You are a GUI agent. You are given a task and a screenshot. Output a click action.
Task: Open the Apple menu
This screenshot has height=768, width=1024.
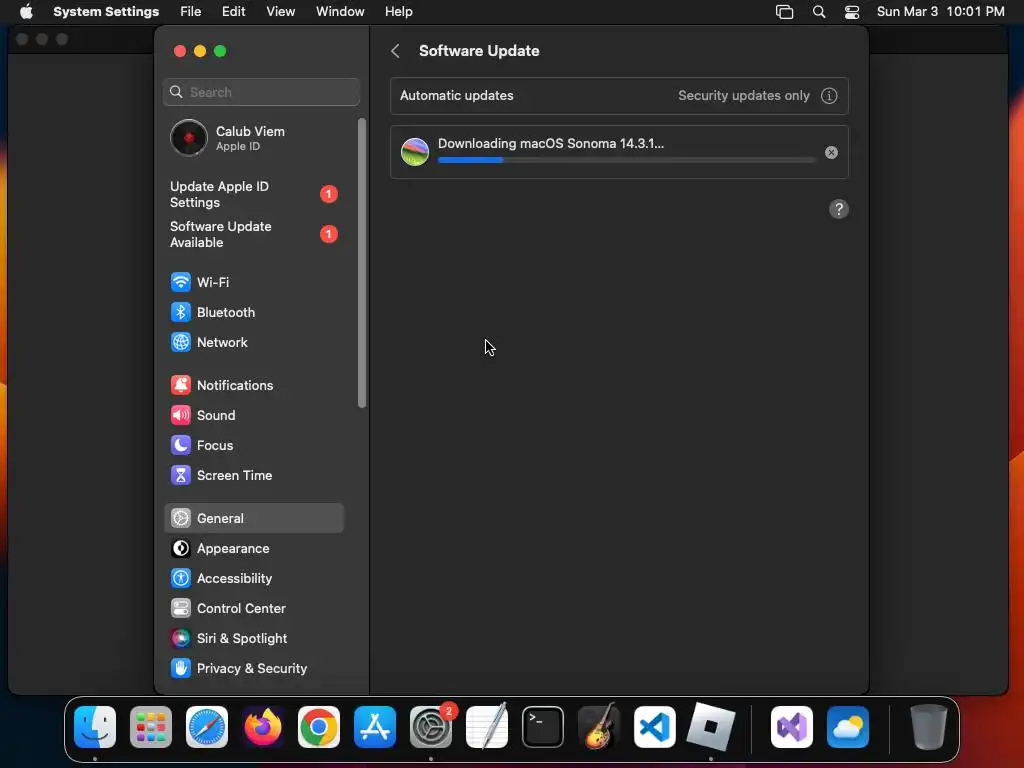(x=26, y=12)
